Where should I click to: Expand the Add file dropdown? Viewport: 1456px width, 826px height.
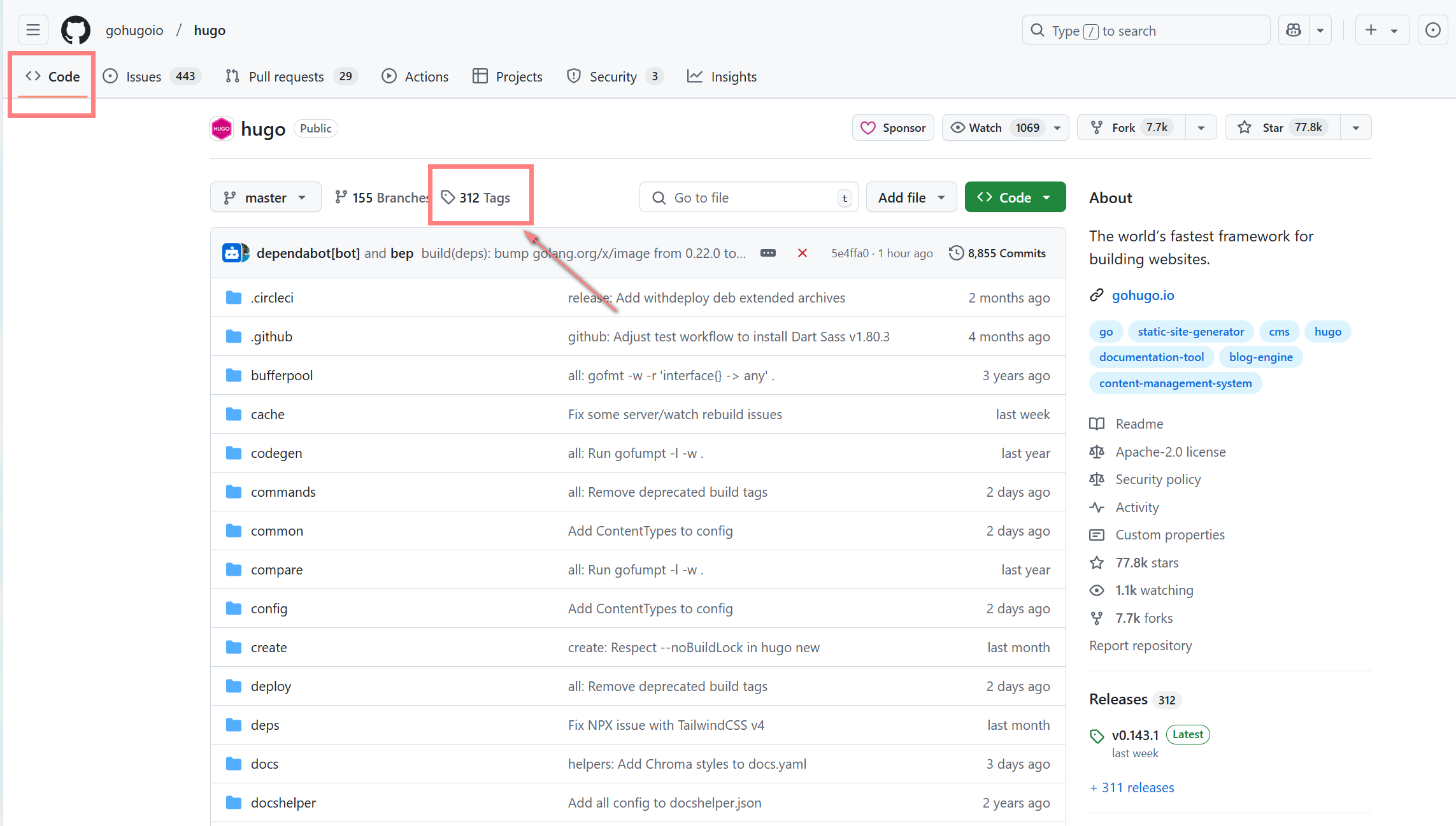tap(911, 197)
